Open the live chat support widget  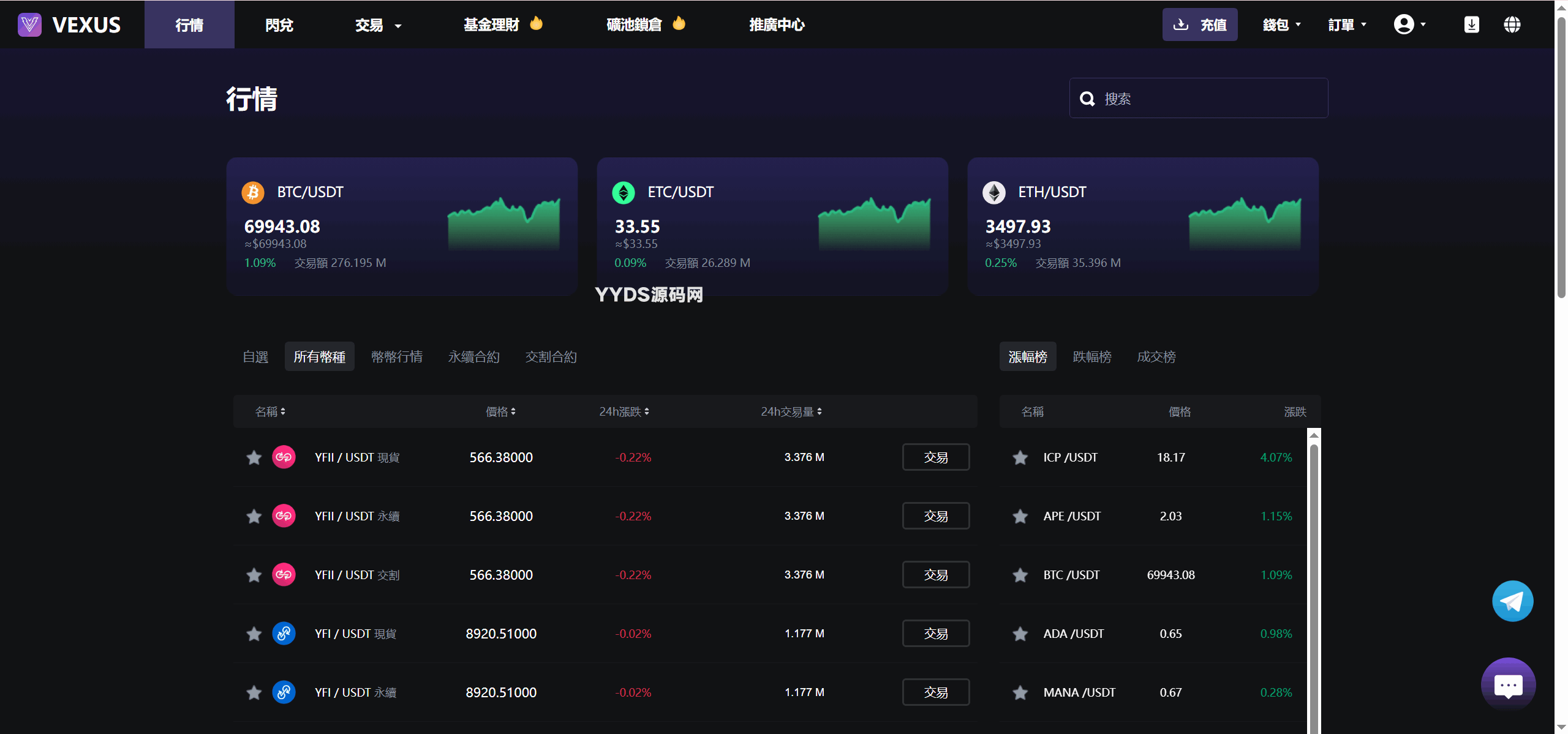(1508, 685)
